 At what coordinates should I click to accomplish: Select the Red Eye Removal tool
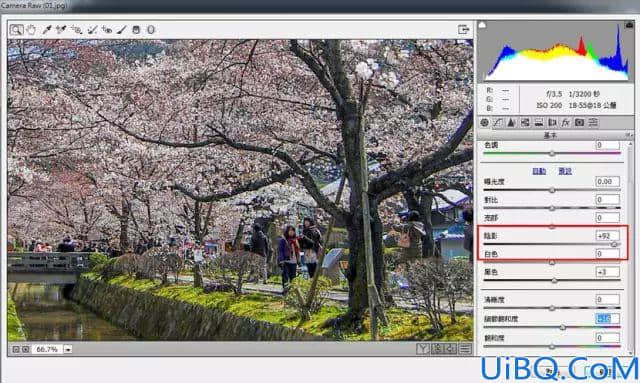coord(107,30)
